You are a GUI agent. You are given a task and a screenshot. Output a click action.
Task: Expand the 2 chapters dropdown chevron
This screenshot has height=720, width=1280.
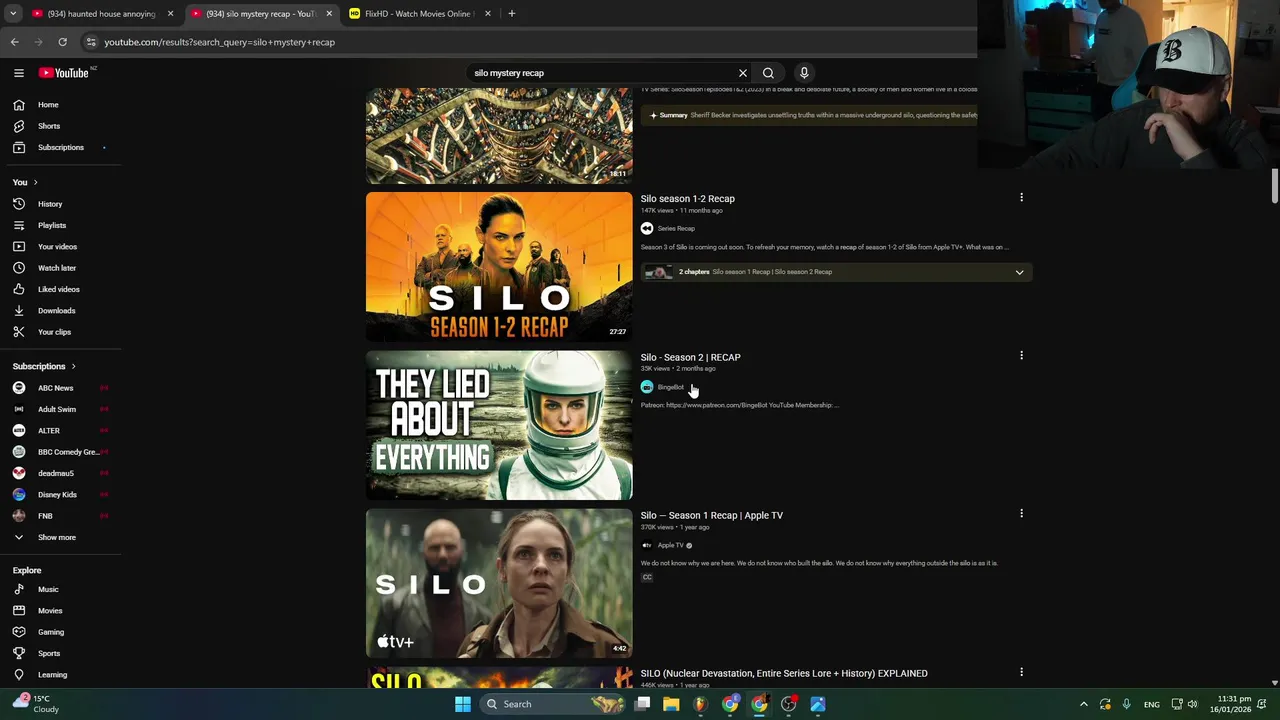point(1019,272)
